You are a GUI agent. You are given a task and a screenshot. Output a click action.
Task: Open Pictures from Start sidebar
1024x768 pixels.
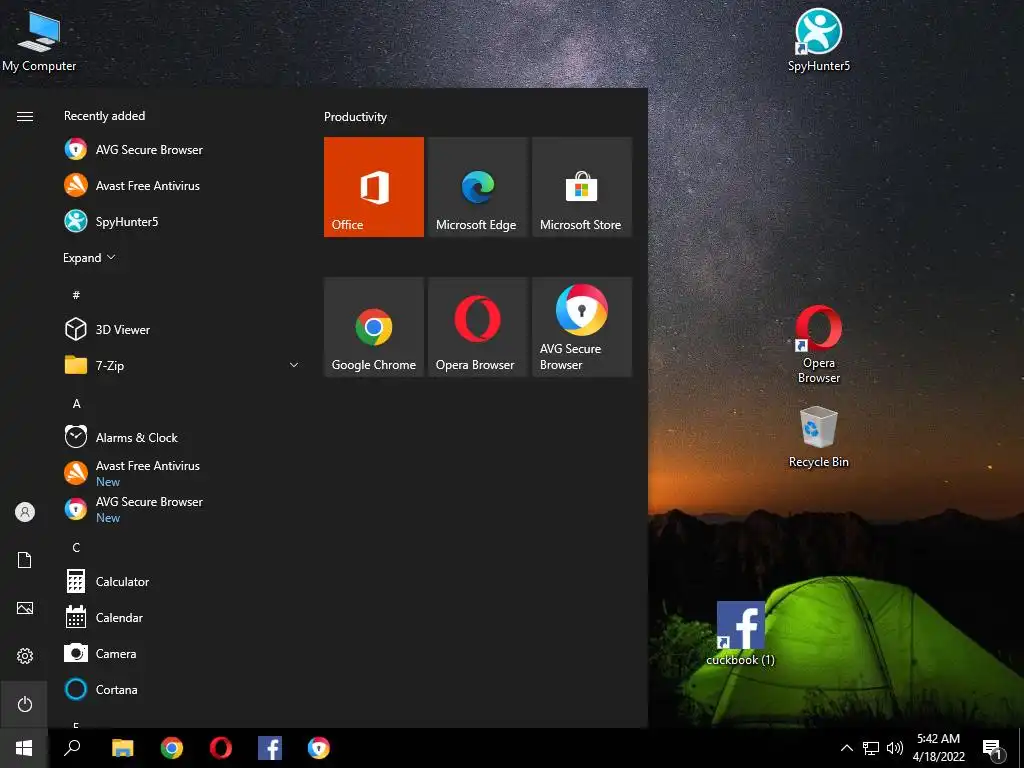[x=24, y=608]
